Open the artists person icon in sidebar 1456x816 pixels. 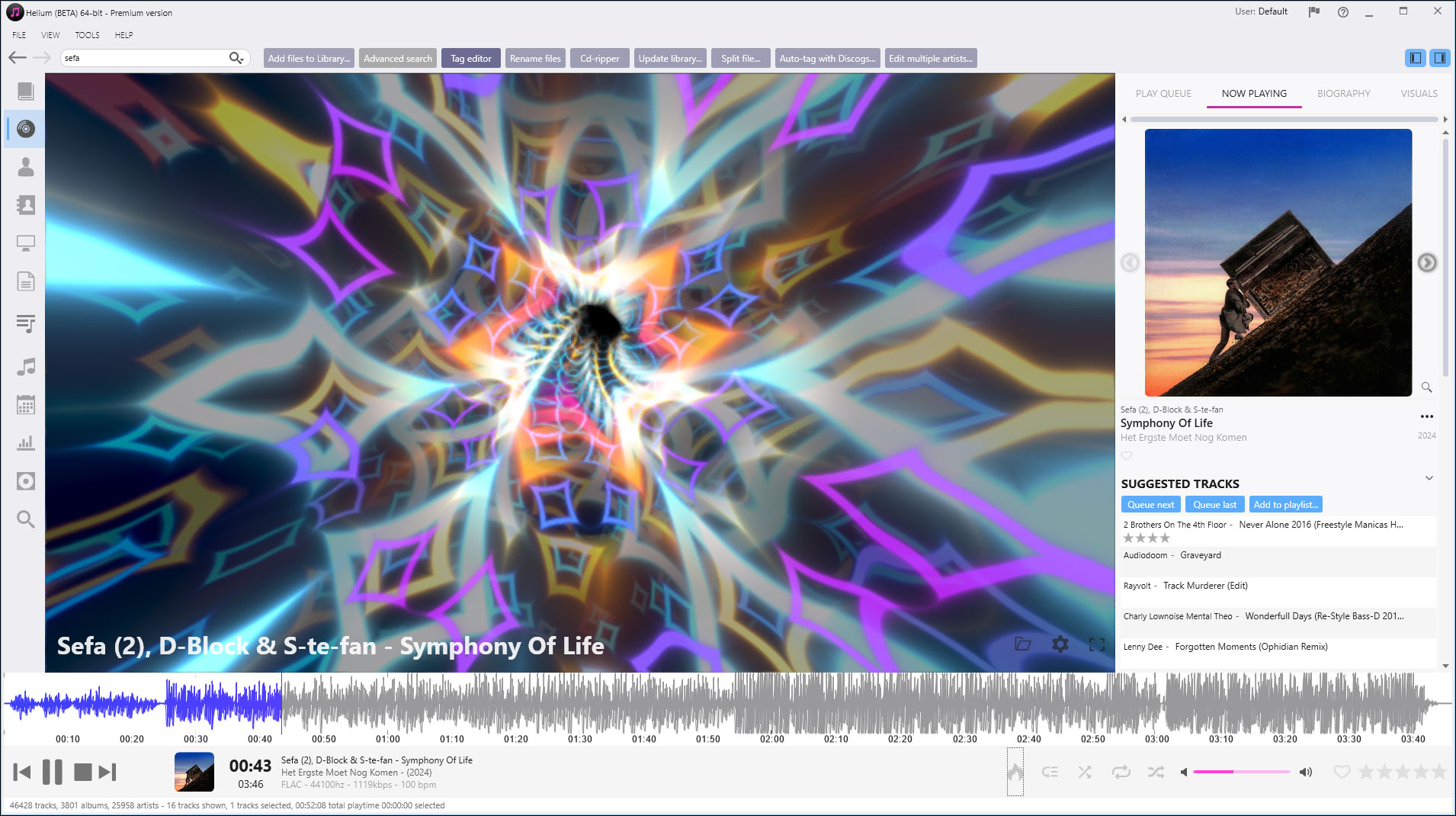(26, 166)
